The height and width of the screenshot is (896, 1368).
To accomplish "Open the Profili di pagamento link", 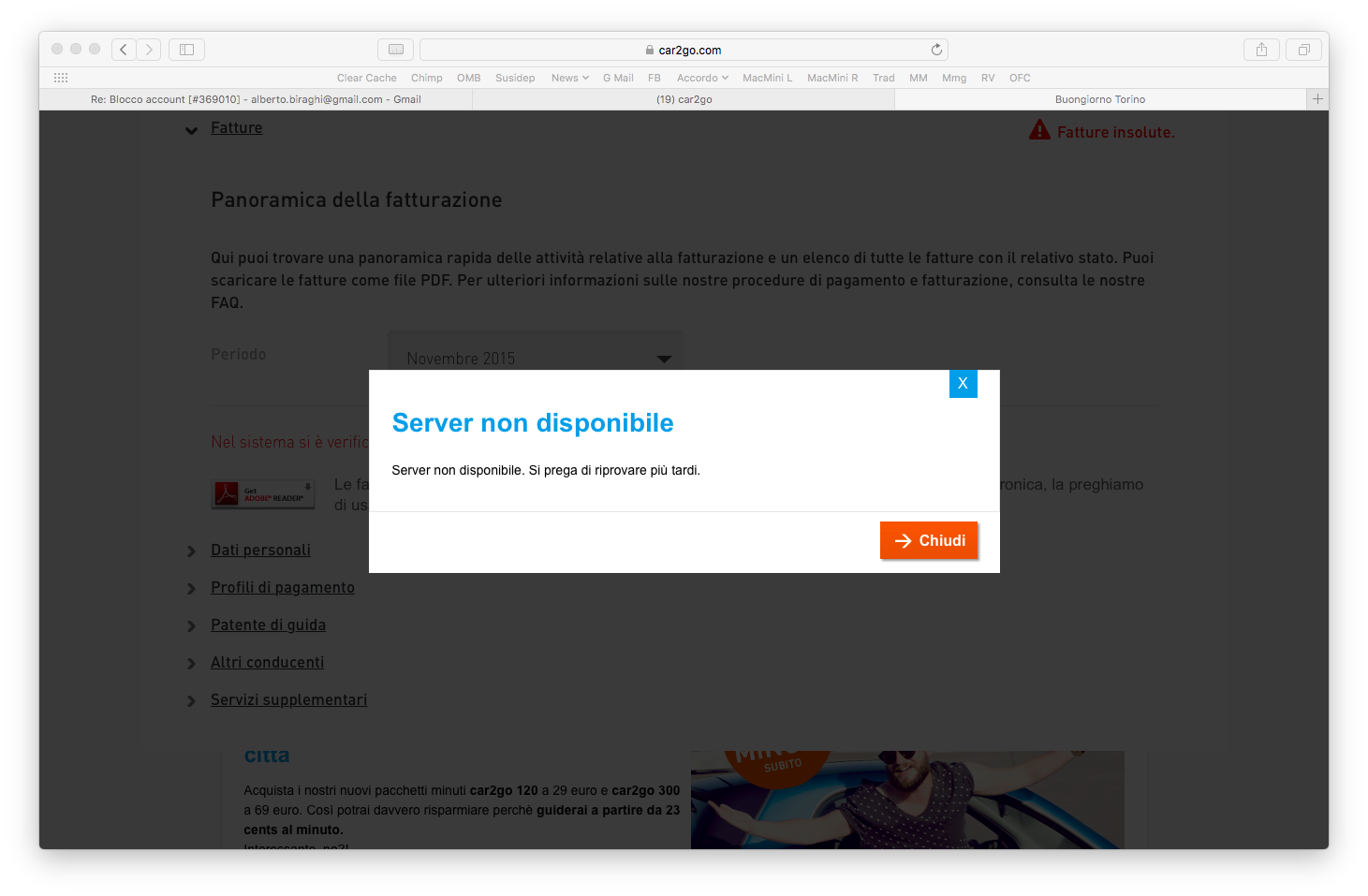I will point(283,588).
